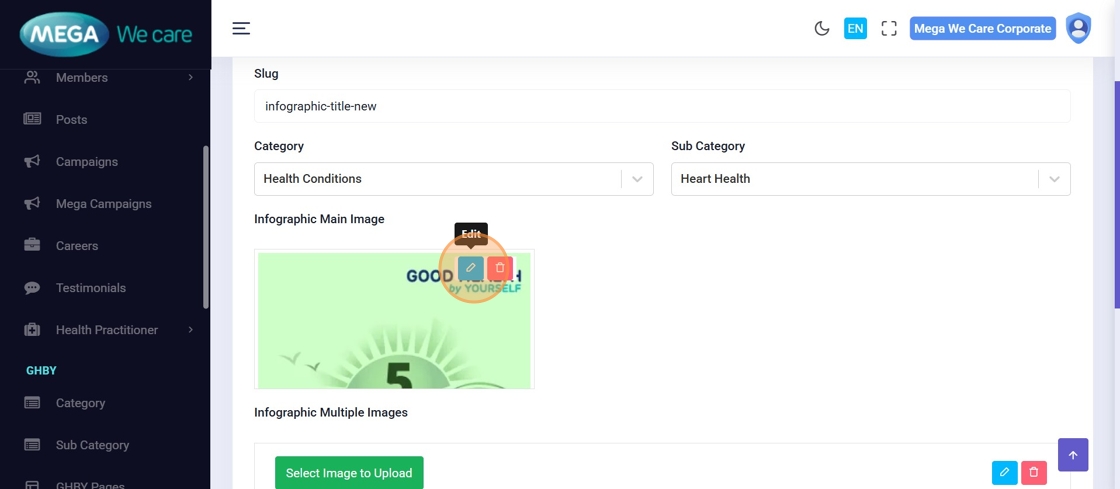The height and width of the screenshot is (489, 1120).
Task: Click the Slug input field
Action: [x=662, y=106]
